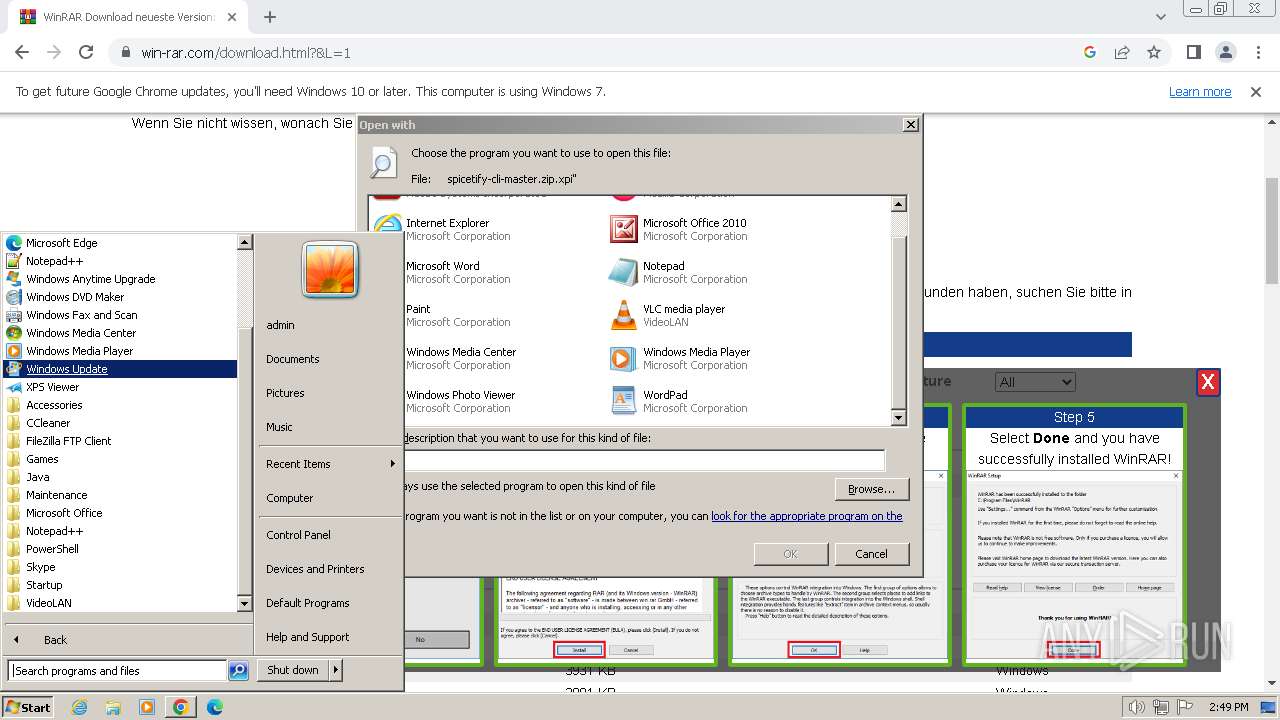Open Windows Fax and Scan
The image size is (1280, 720).
pyautogui.click(x=81, y=315)
